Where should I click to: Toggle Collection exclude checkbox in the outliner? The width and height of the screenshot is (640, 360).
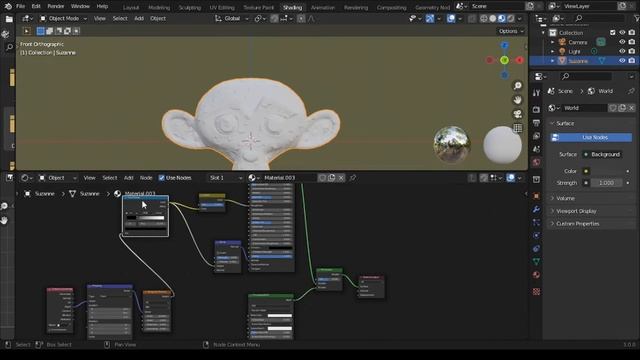coord(613,33)
